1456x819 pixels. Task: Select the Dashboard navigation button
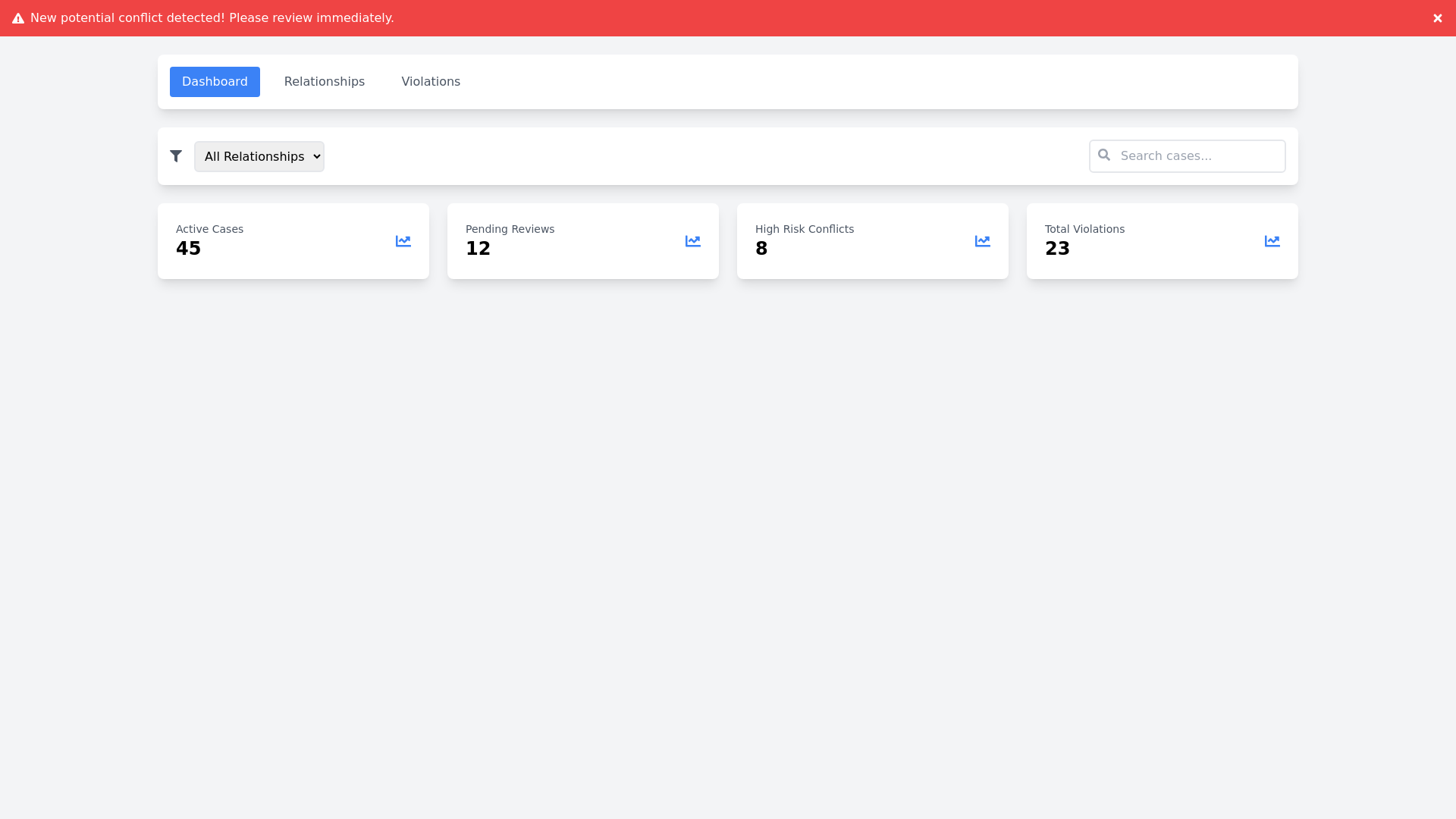pos(215,81)
